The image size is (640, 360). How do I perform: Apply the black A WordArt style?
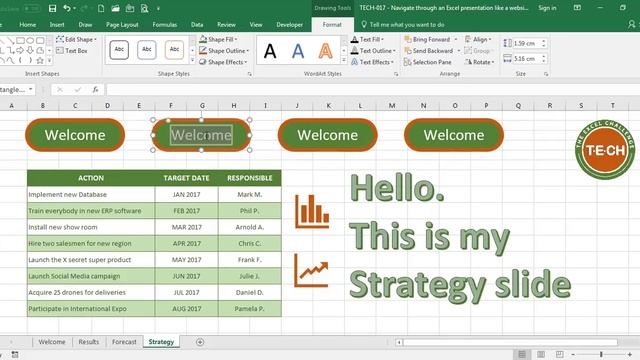[270, 51]
